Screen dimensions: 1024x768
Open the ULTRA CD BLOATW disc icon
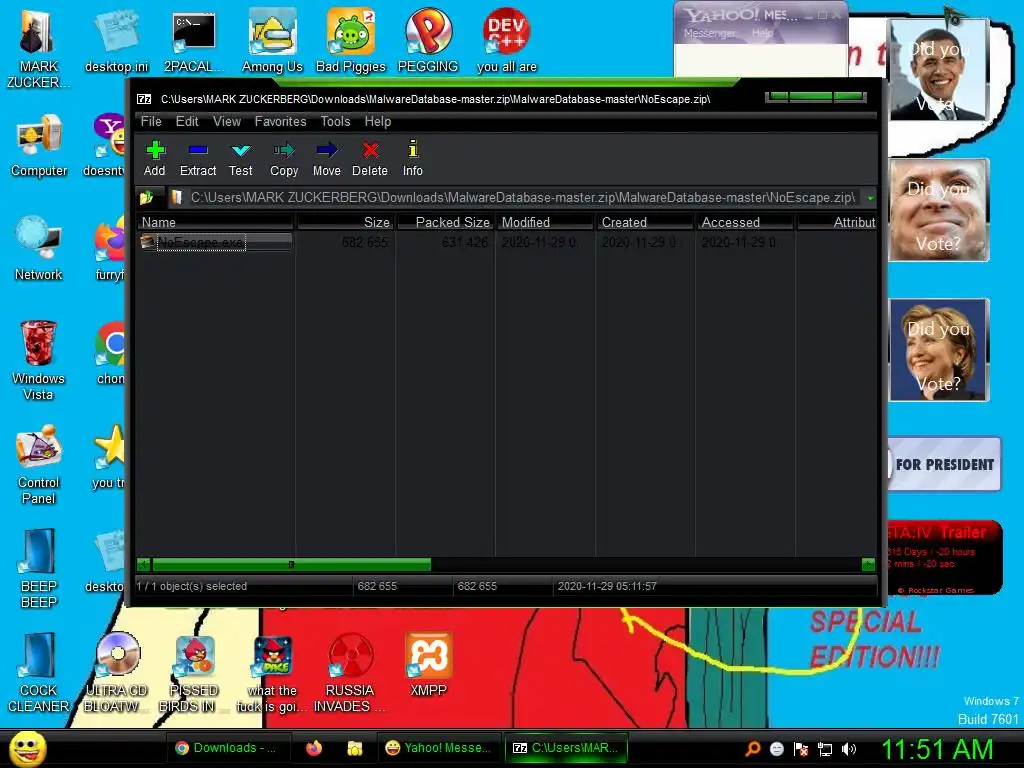coord(117,673)
